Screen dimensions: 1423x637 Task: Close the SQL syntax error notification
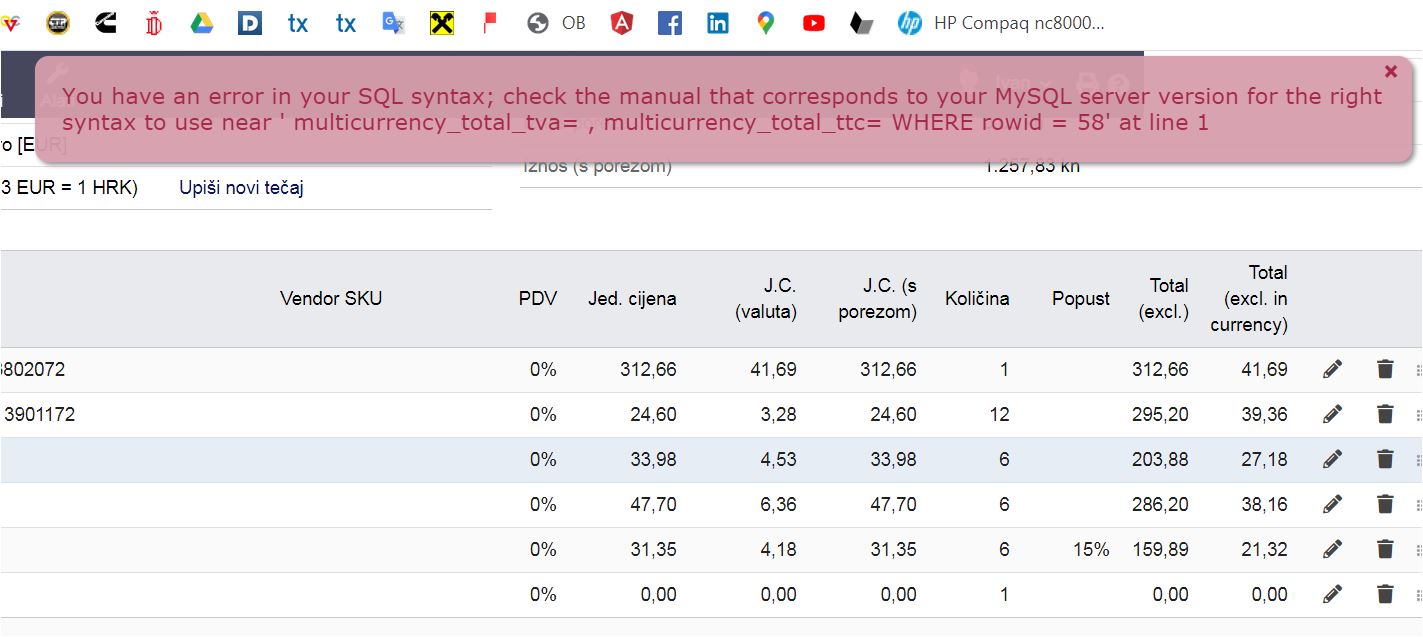click(x=1390, y=72)
